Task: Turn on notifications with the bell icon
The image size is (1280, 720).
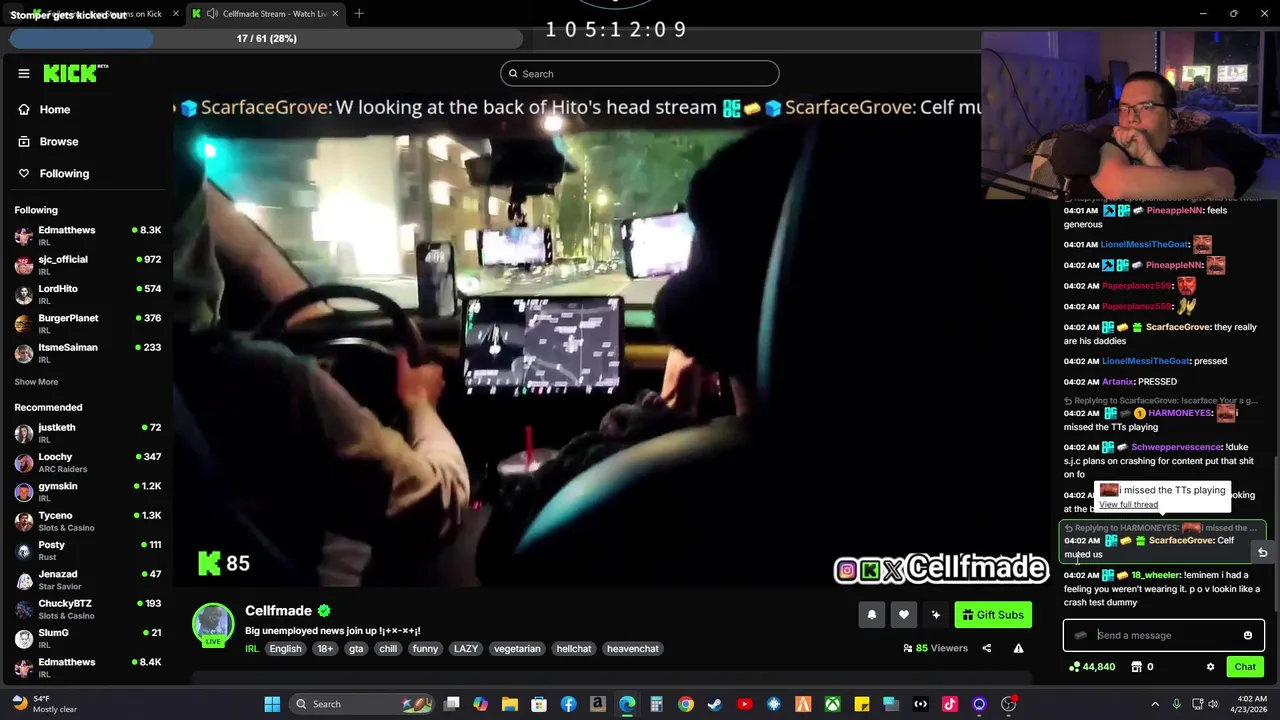Action: tap(871, 615)
